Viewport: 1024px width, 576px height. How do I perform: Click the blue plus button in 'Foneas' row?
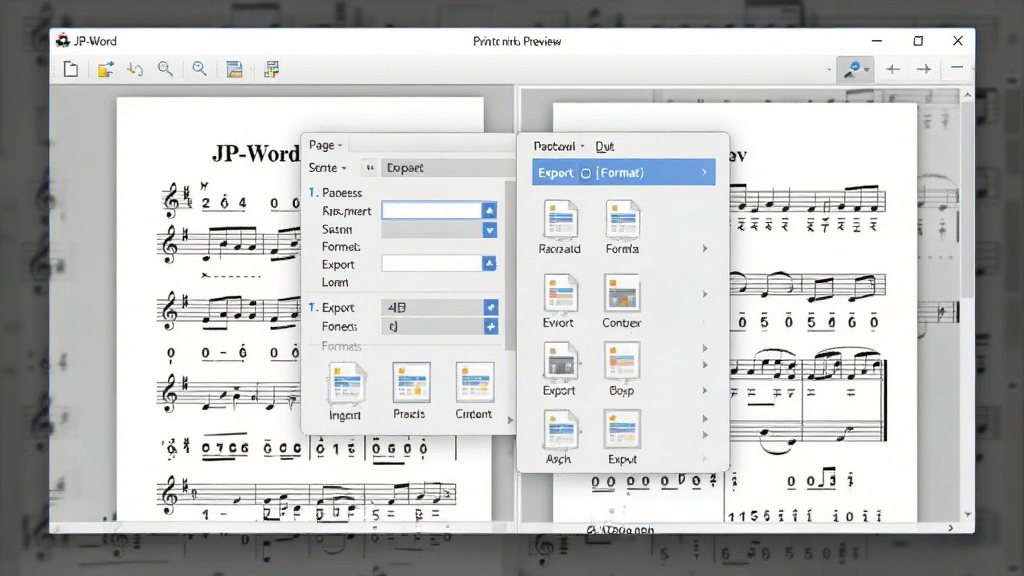[x=490, y=327]
